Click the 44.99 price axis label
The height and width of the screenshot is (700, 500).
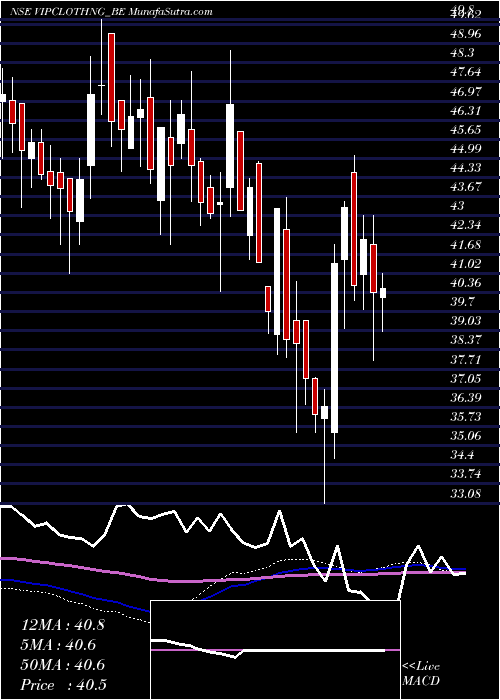466,149
